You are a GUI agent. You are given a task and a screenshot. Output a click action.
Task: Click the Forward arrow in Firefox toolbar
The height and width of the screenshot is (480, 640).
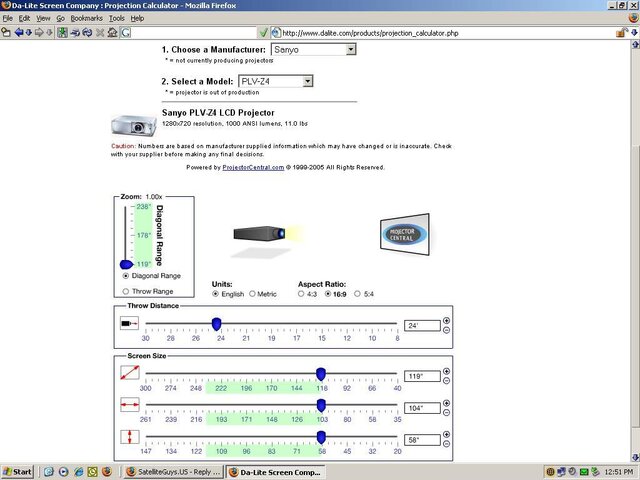[39, 33]
